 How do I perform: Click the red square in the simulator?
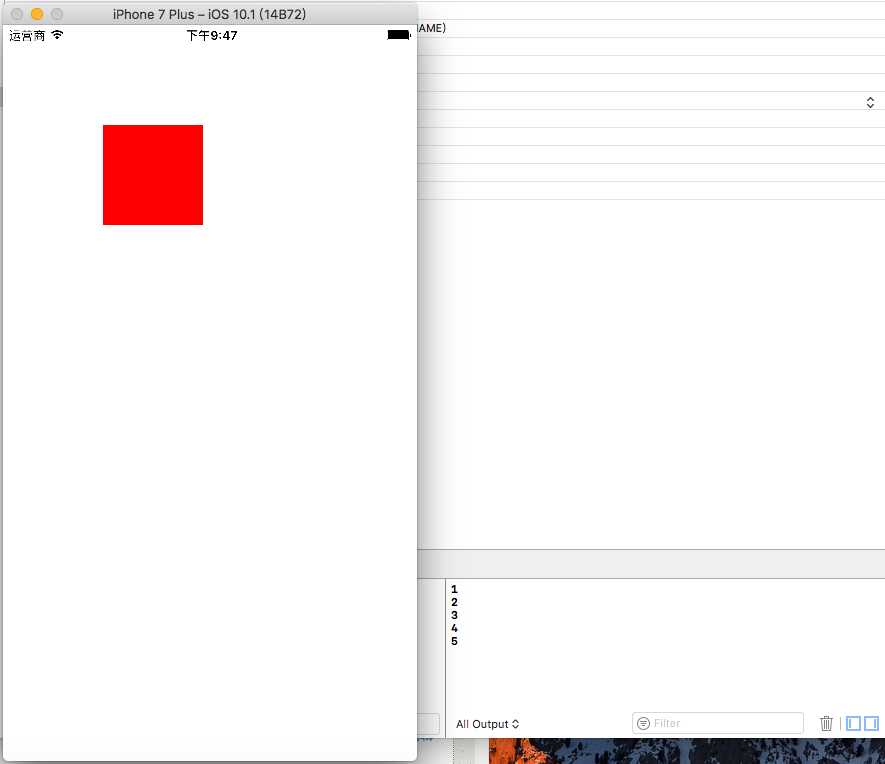tap(152, 175)
